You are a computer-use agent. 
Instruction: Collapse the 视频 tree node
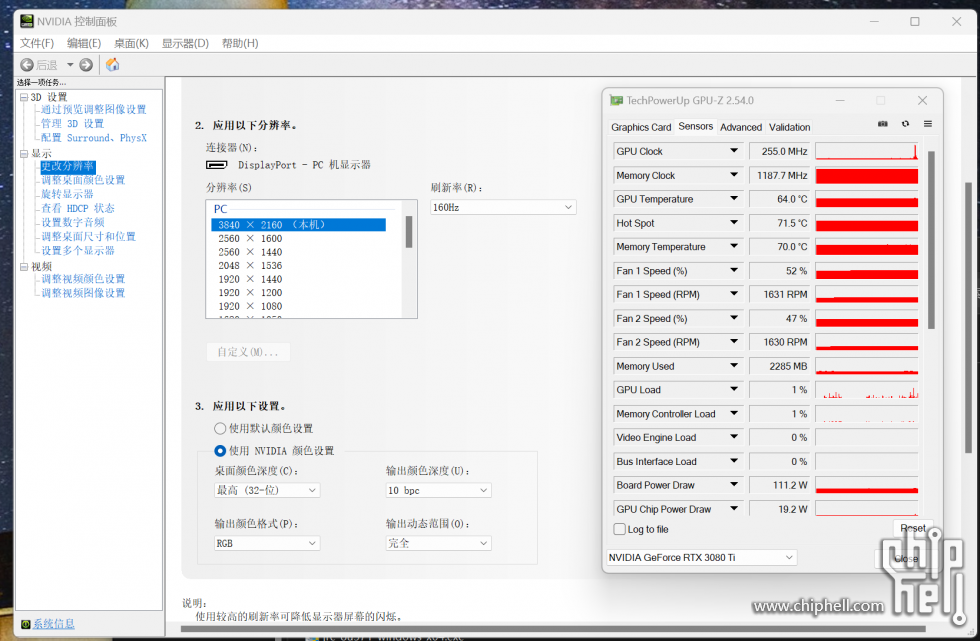24,267
